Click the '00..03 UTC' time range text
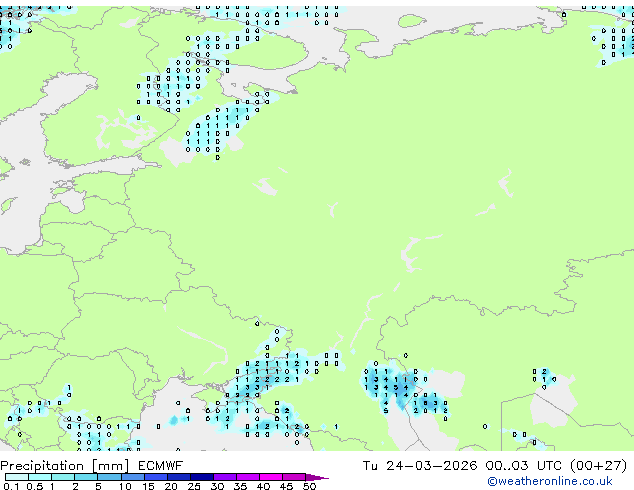This screenshot has width=634, height=490. click(524, 466)
